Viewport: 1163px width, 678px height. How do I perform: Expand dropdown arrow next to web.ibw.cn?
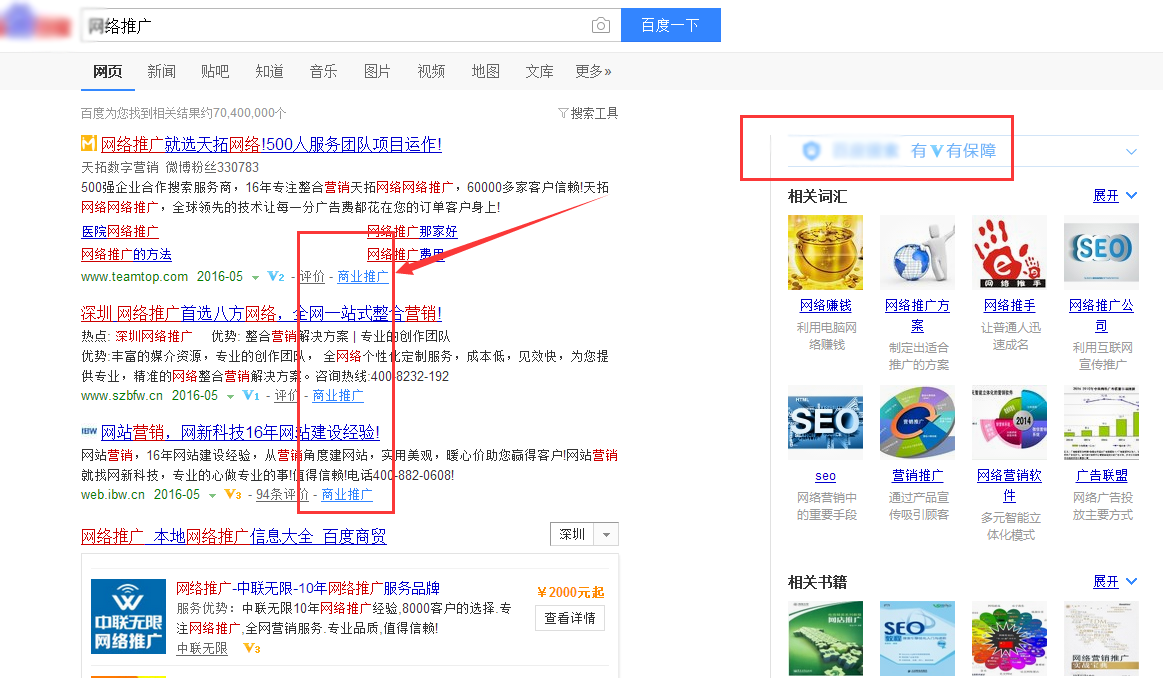[x=212, y=496]
